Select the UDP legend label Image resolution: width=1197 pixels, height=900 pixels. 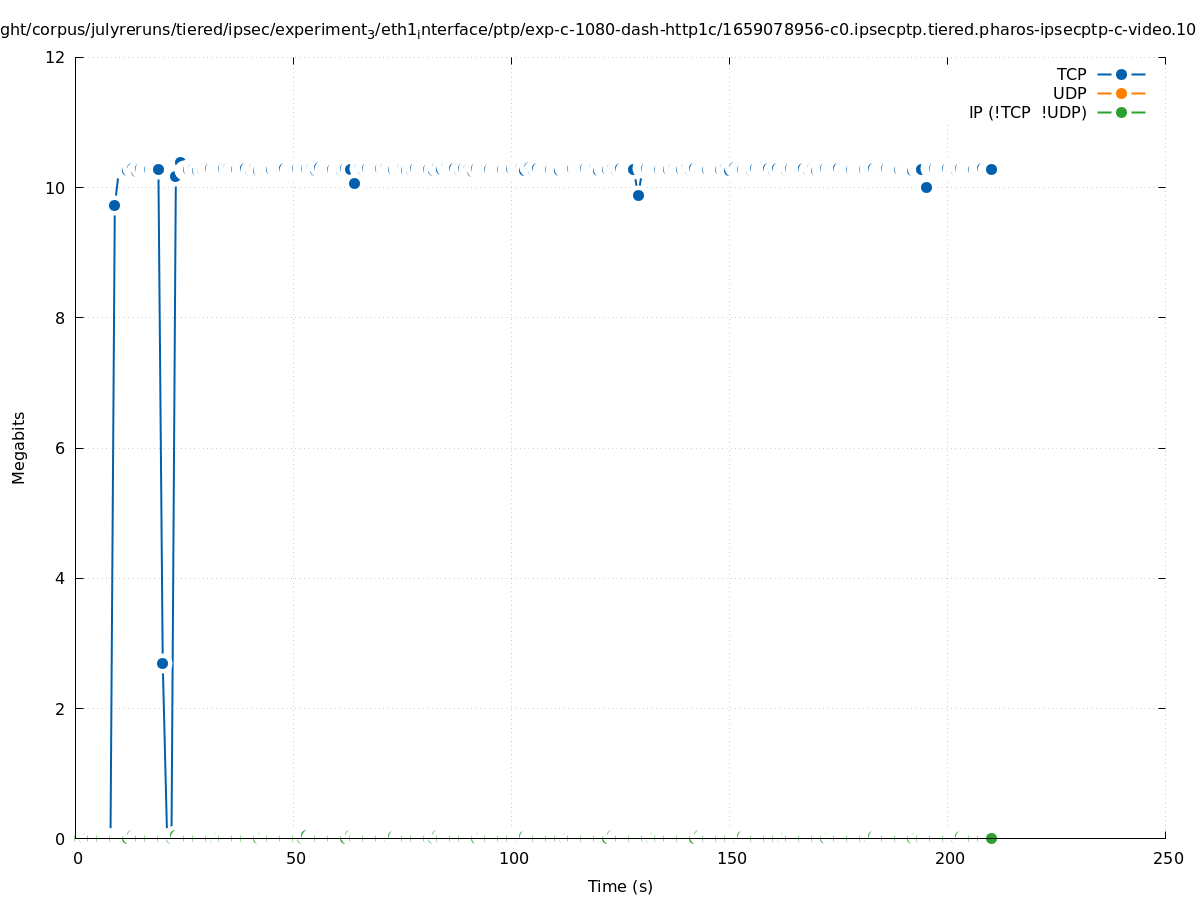click(1069, 93)
